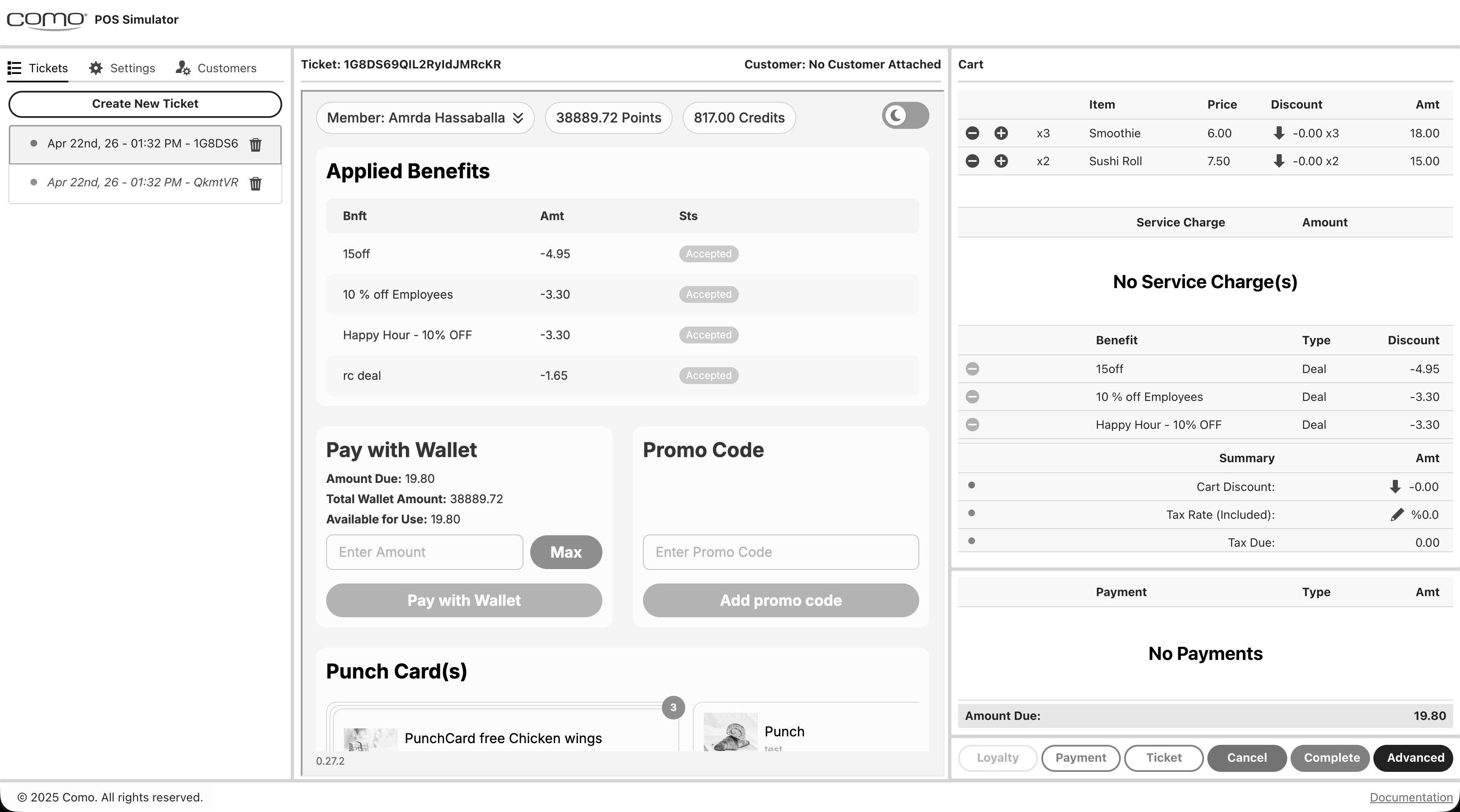Click the Sushi Roll item name in cart
The height and width of the screenshot is (812, 1460).
click(1115, 161)
